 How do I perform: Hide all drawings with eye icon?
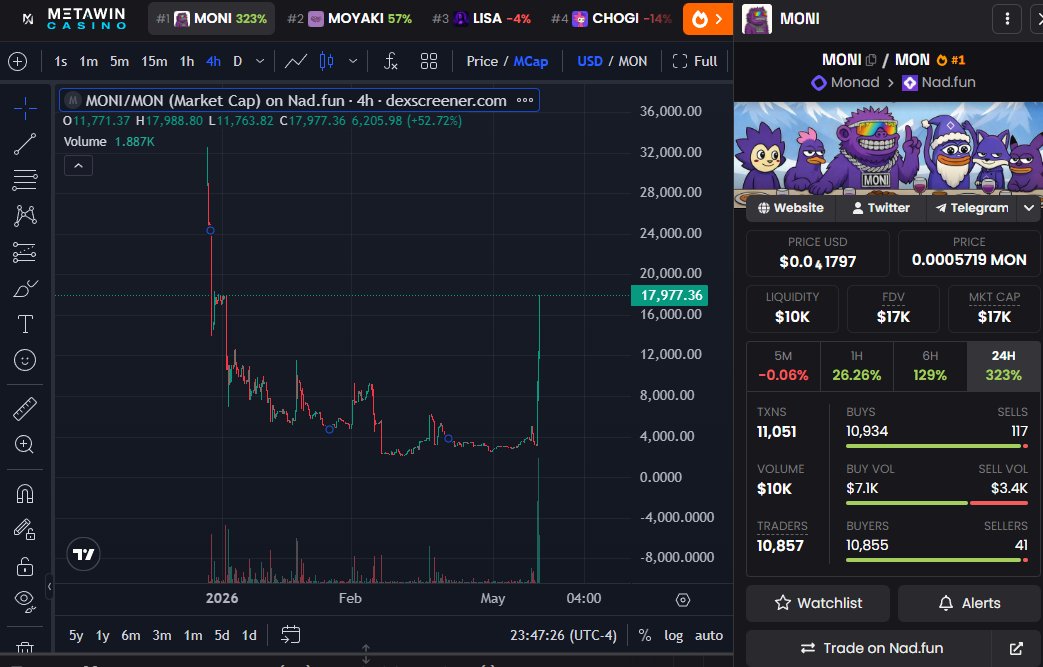click(25, 601)
